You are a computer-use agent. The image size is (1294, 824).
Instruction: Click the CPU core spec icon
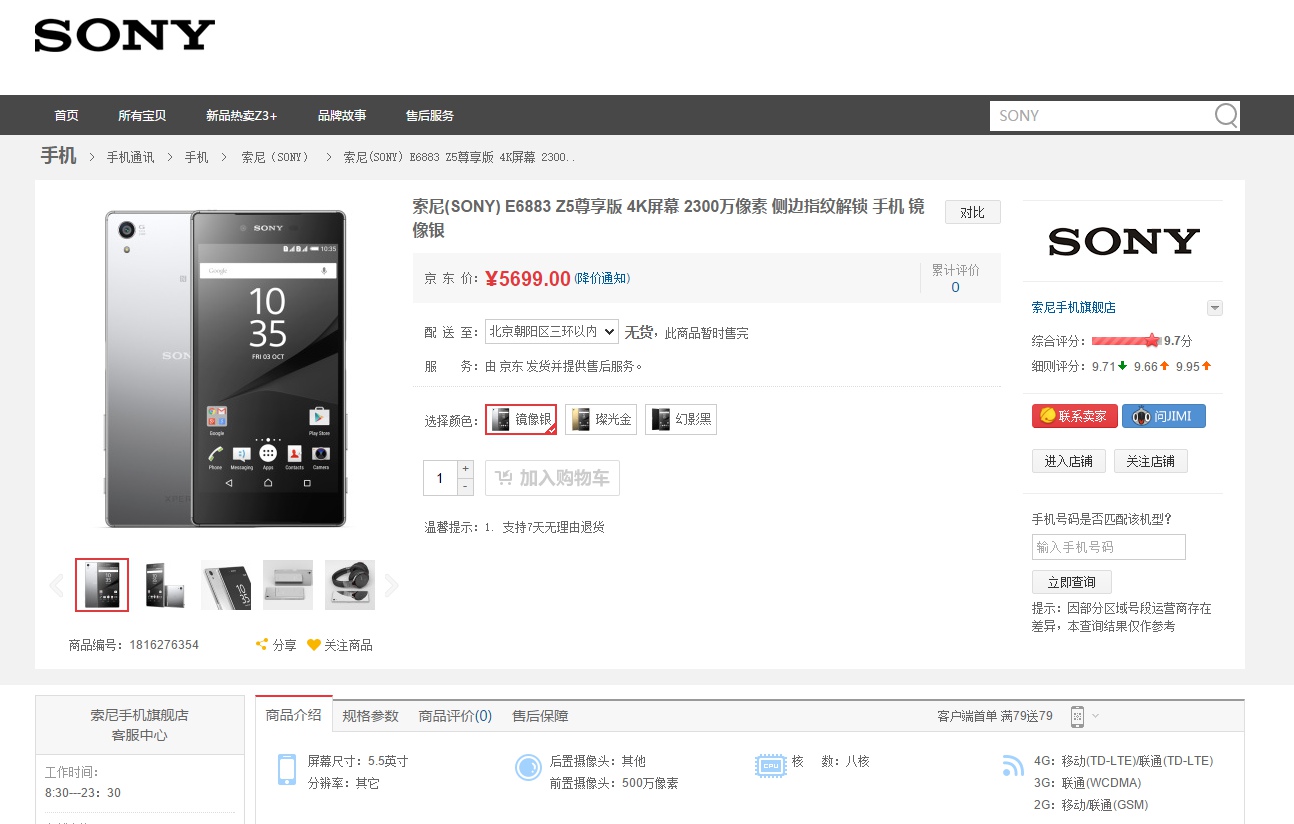tap(770, 766)
